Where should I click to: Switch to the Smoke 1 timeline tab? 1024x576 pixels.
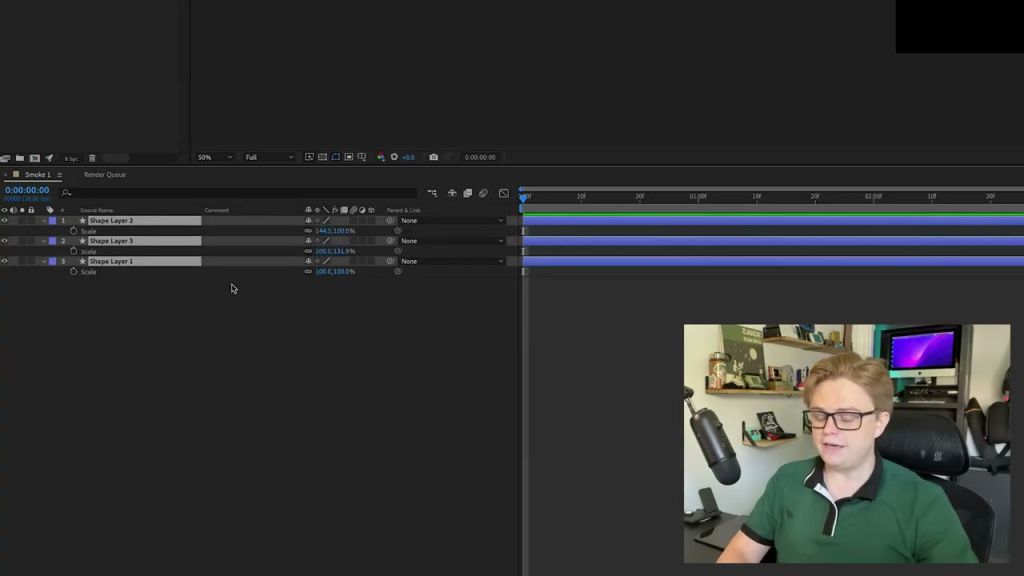point(37,175)
